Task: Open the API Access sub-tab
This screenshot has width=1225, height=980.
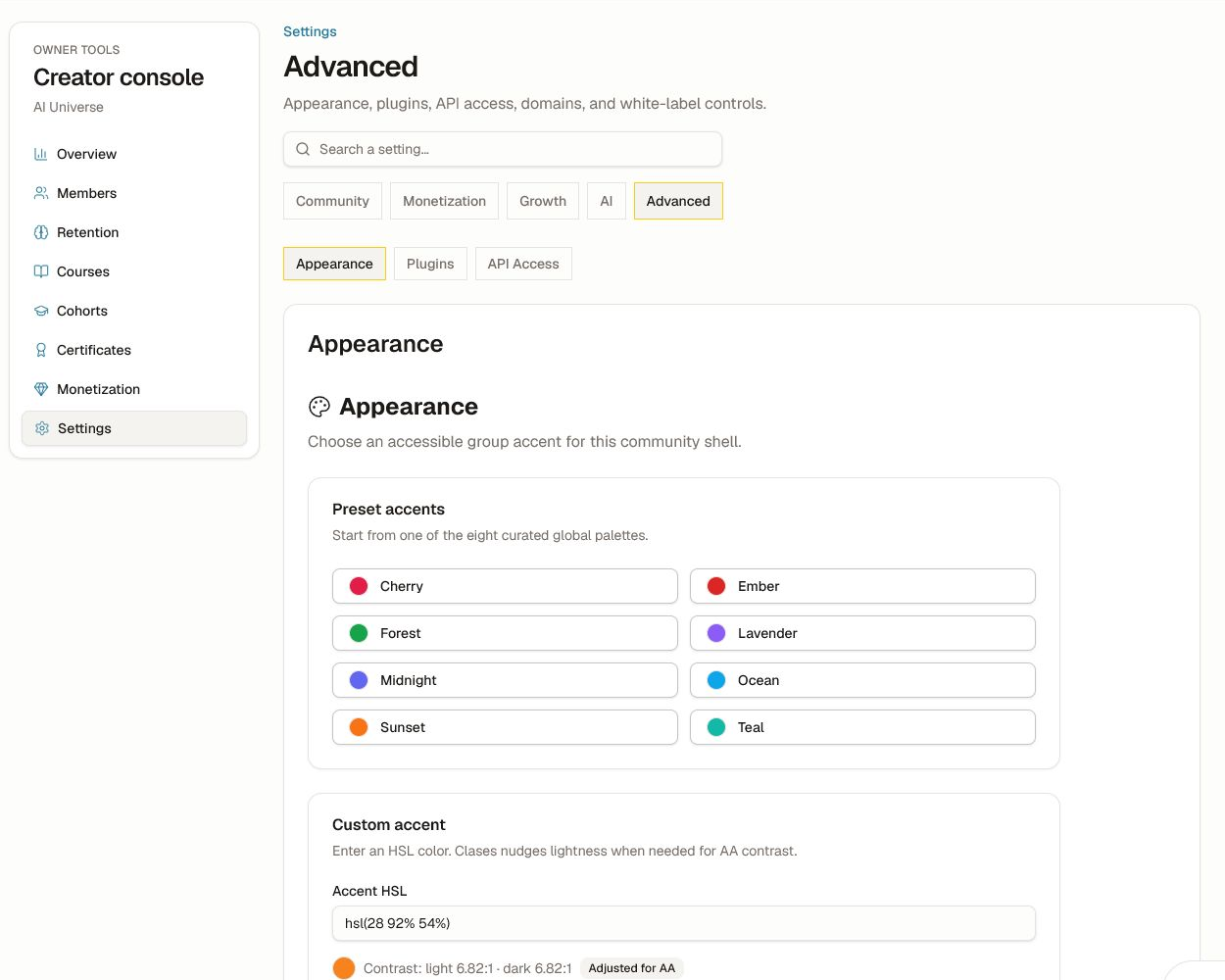Action: tap(523, 264)
